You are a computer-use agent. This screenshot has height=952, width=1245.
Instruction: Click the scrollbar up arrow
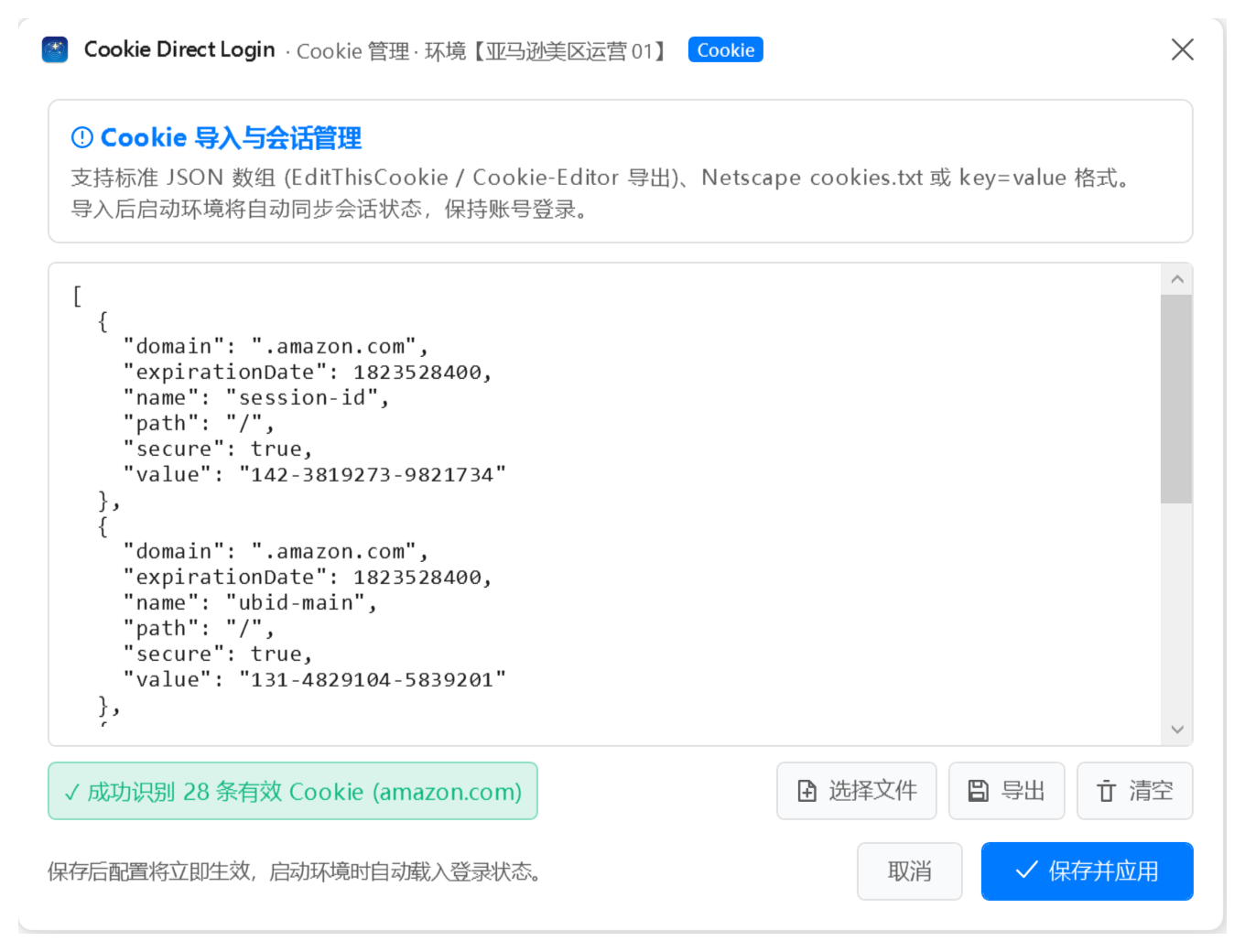1177,279
